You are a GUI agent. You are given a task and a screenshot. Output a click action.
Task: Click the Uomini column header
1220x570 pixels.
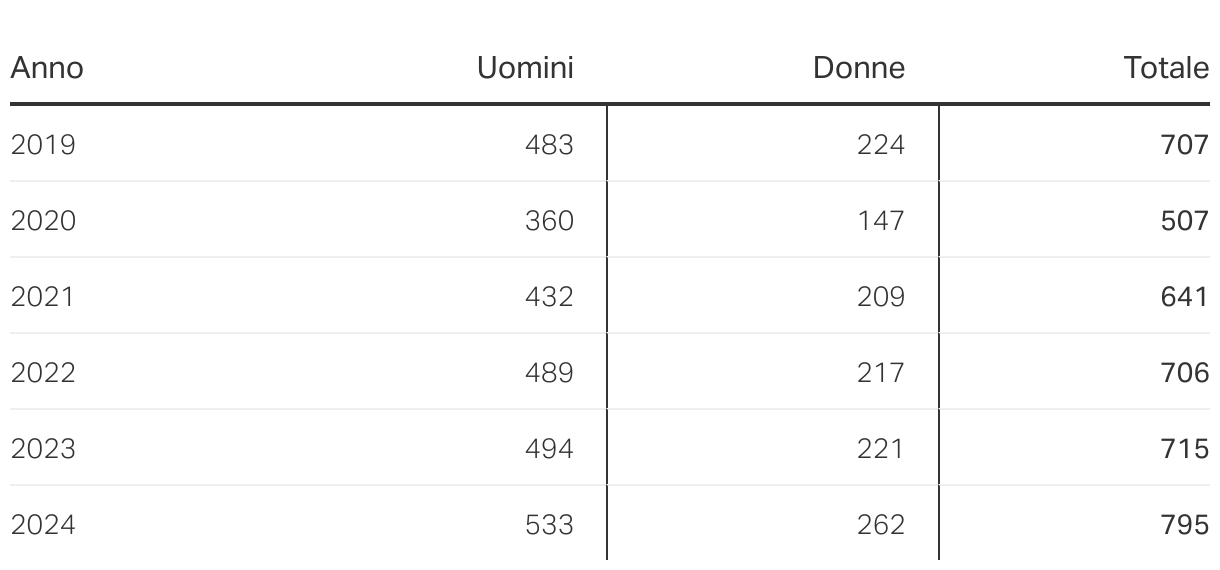click(x=525, y=68)
